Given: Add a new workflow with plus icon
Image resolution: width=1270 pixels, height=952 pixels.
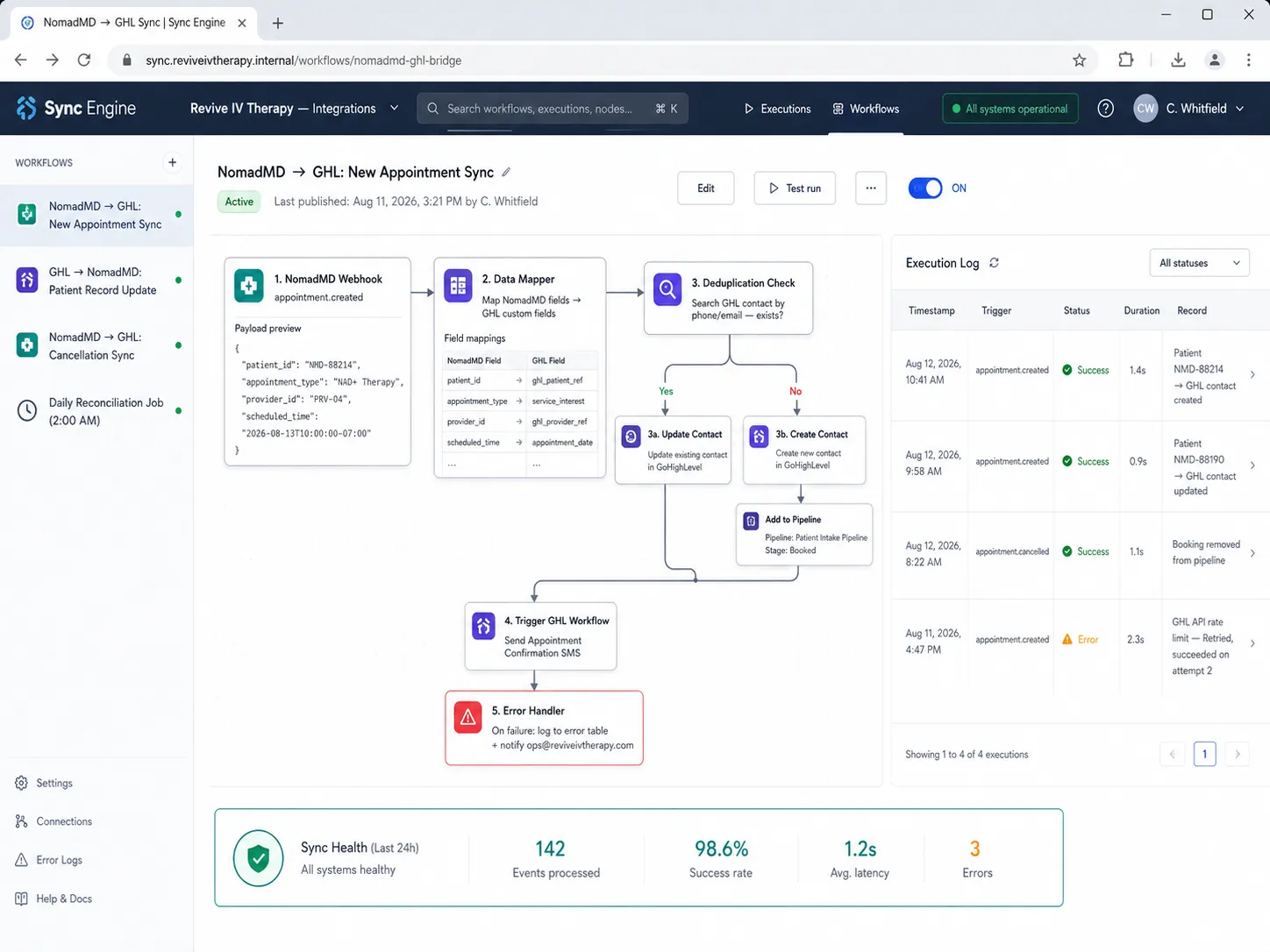Looking at the screenshot, I should [x=172, y=162].
